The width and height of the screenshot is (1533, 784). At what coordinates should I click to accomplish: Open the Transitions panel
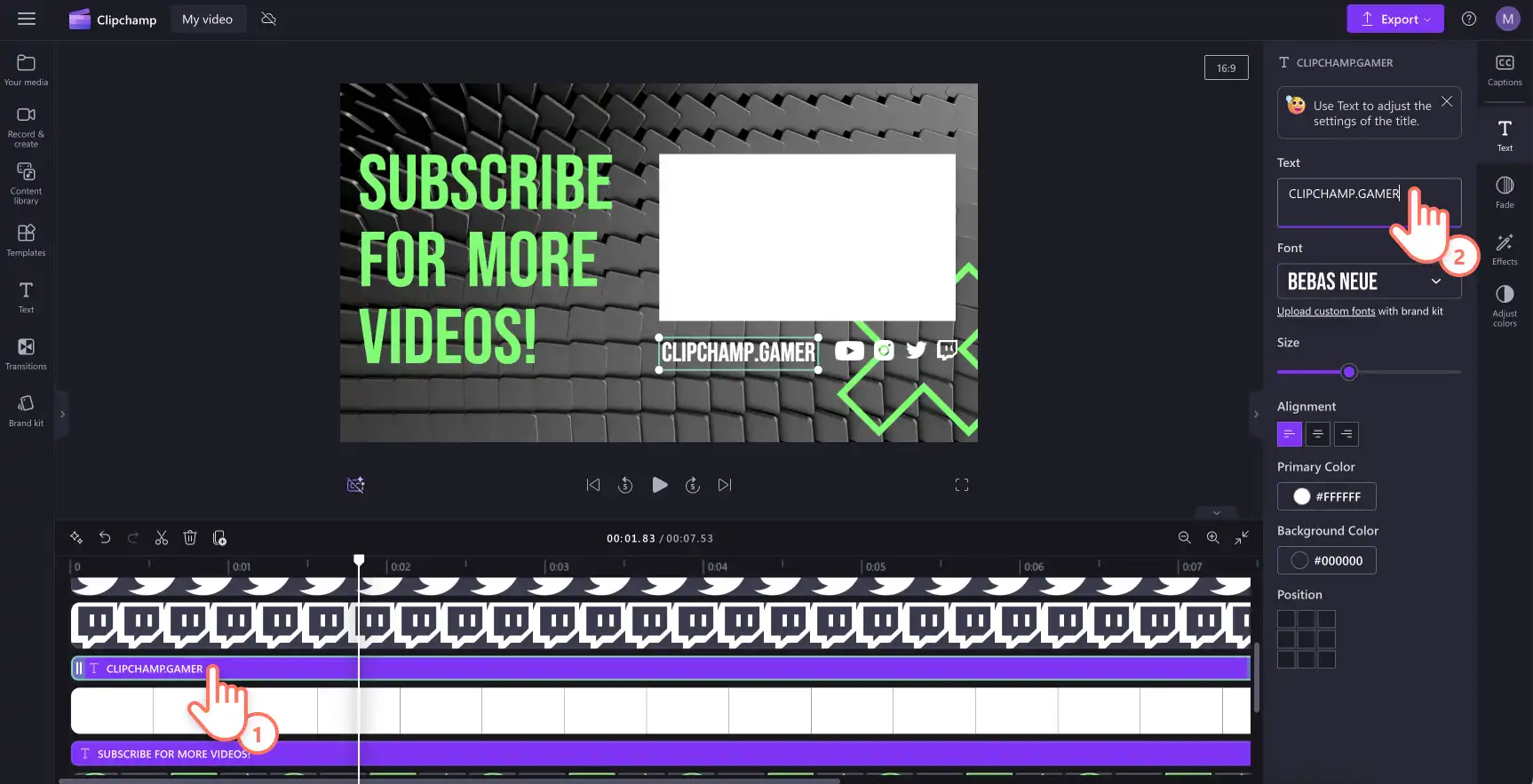pyautogui.click(x=26, y=353)
